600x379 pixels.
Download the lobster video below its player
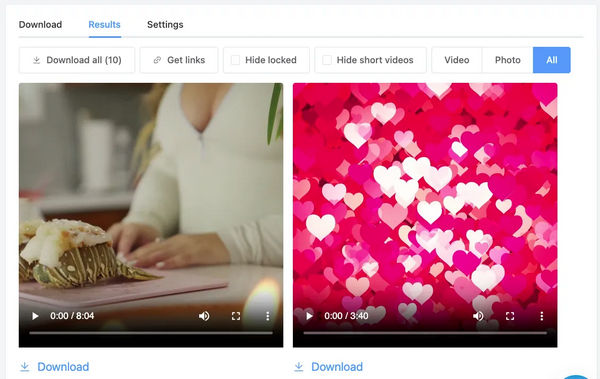tap(54, 367)
